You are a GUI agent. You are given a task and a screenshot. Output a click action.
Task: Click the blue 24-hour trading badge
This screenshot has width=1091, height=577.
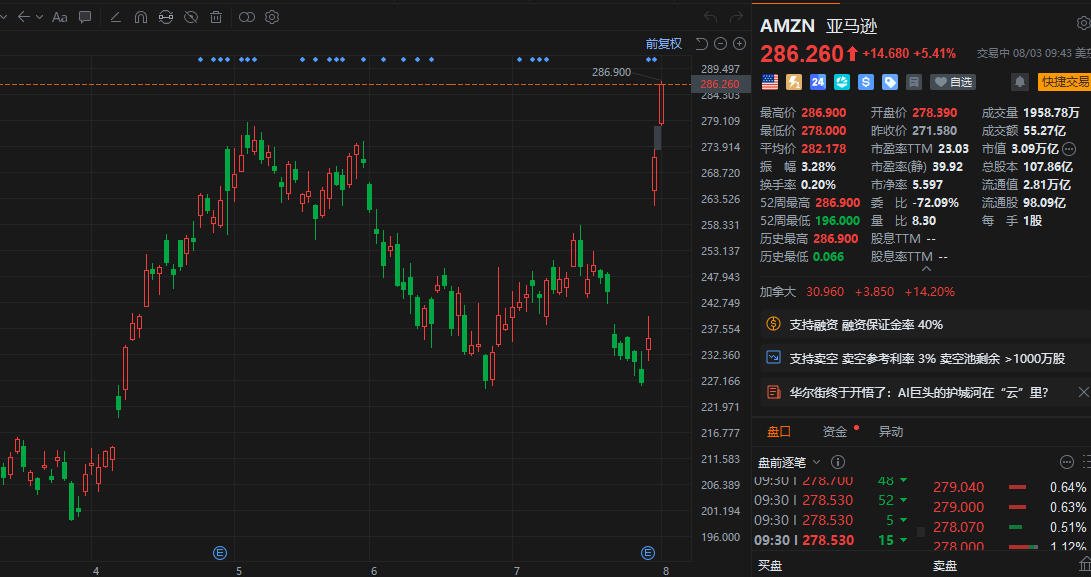818,82
